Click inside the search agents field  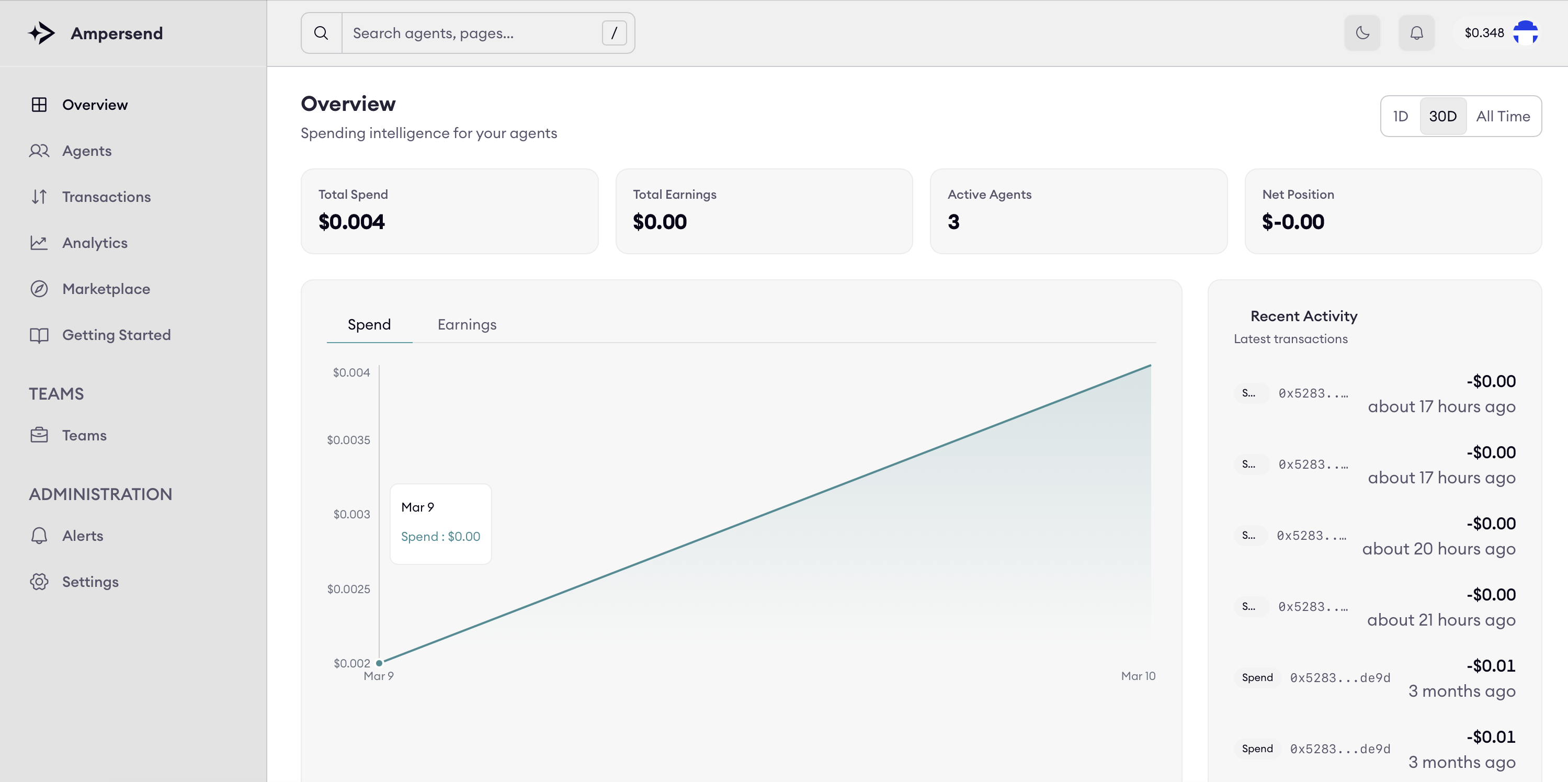[475, 33]
